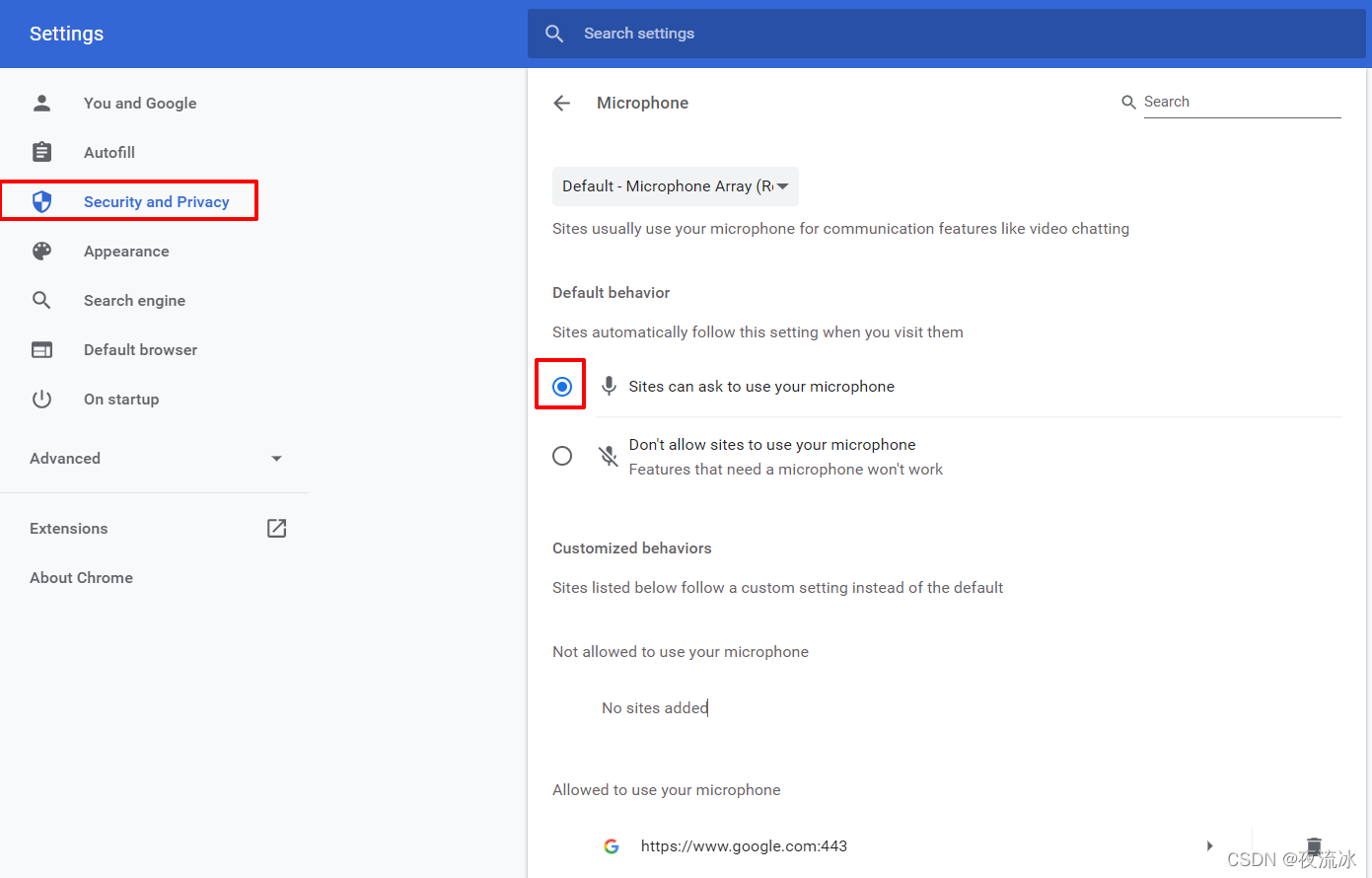
Task: Click the clipboard icon for Autofill
Action: tap(41, 152)
